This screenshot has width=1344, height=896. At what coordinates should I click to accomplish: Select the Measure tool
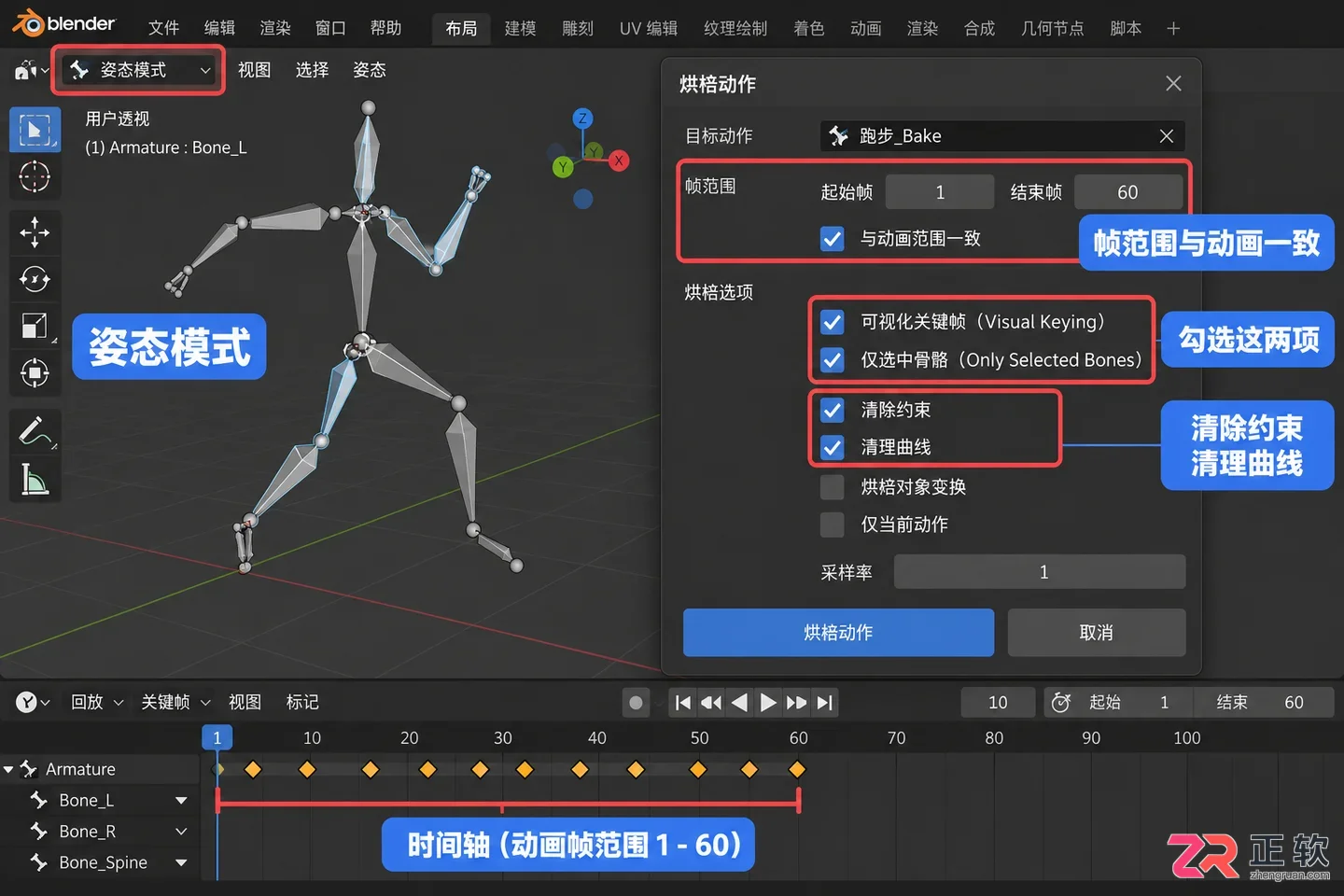(35, 479)
